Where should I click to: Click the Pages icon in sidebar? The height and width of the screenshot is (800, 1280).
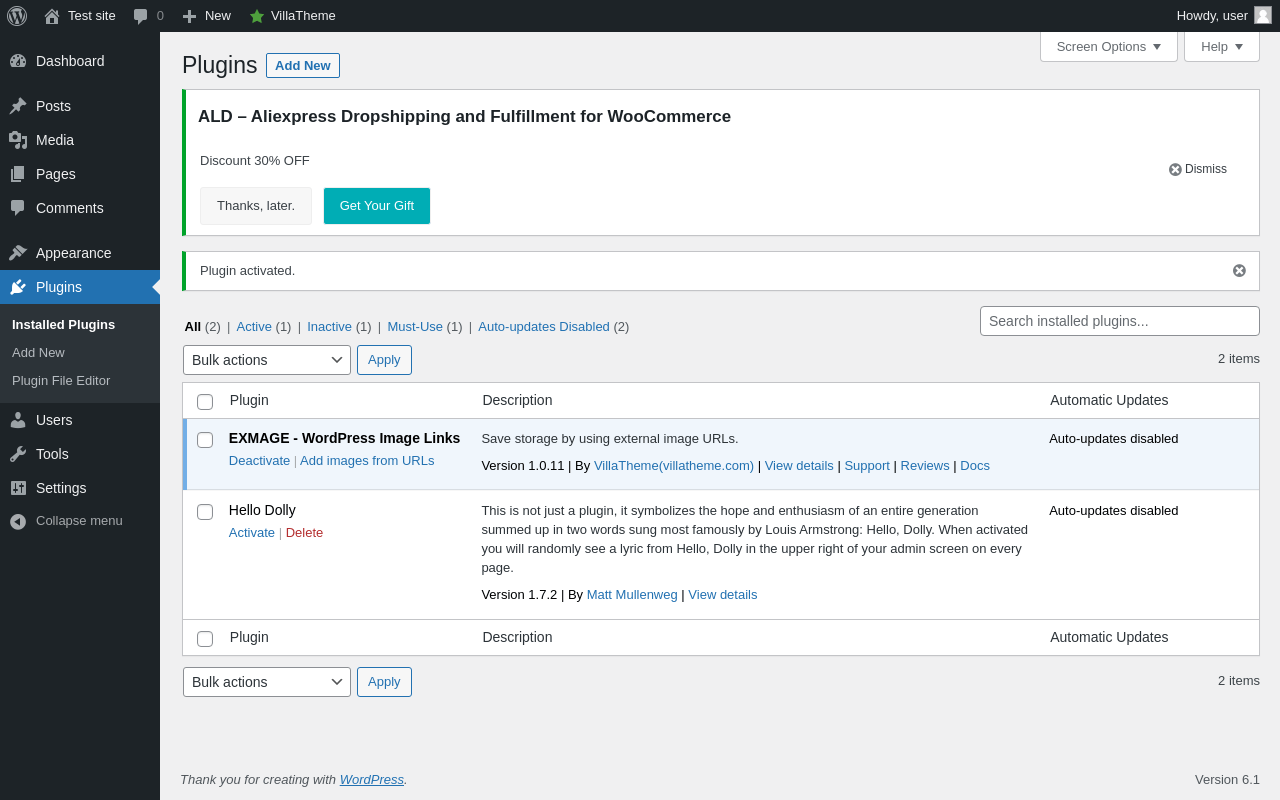(x=18, y=174)
